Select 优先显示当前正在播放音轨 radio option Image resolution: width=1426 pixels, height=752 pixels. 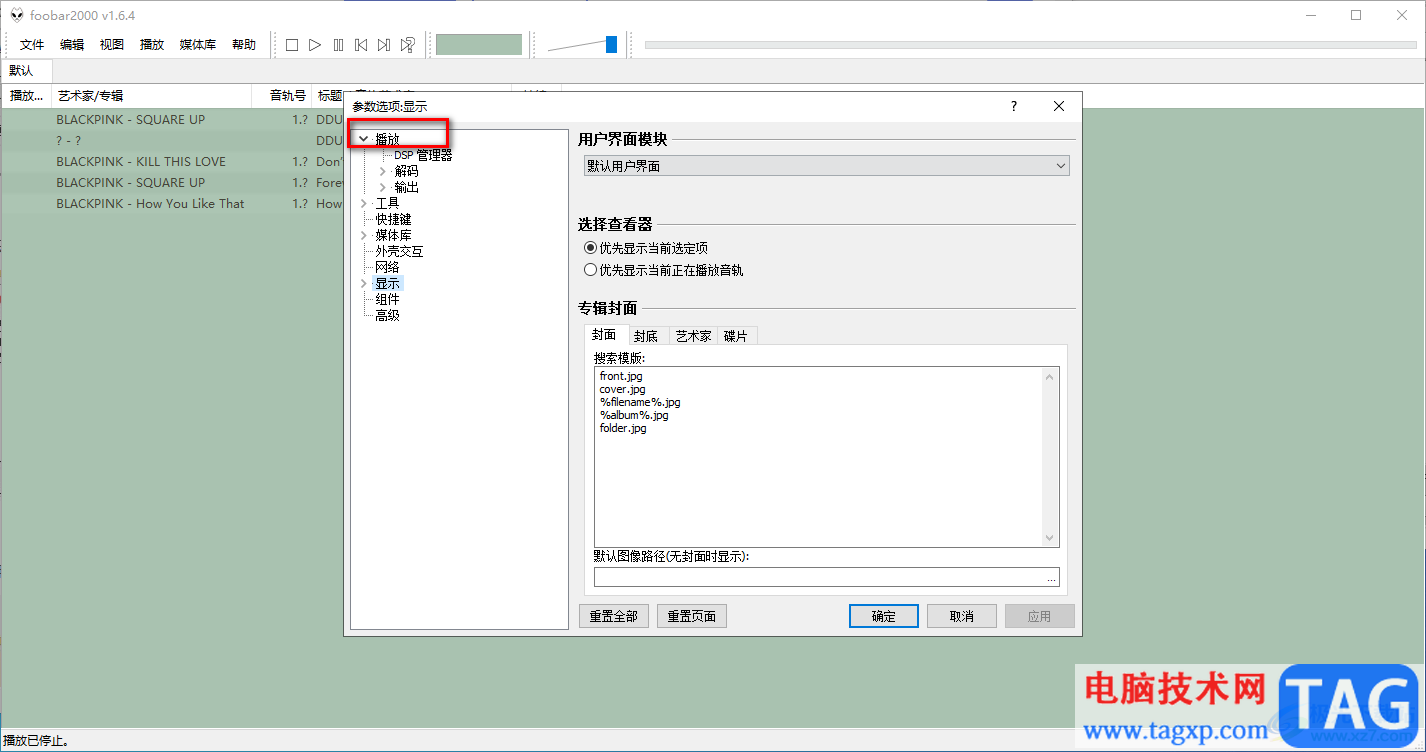tap(663, 269)
